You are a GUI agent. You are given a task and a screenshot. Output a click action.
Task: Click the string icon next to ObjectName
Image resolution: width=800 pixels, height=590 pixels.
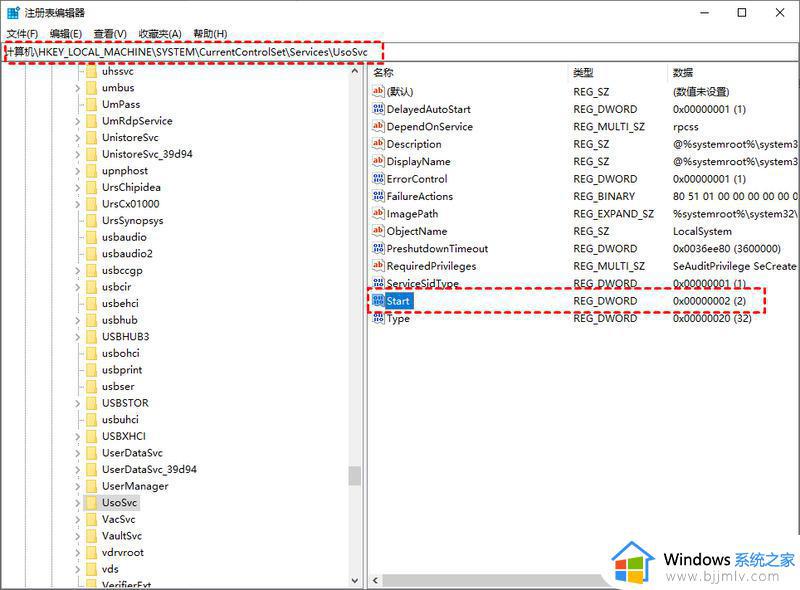378,231
